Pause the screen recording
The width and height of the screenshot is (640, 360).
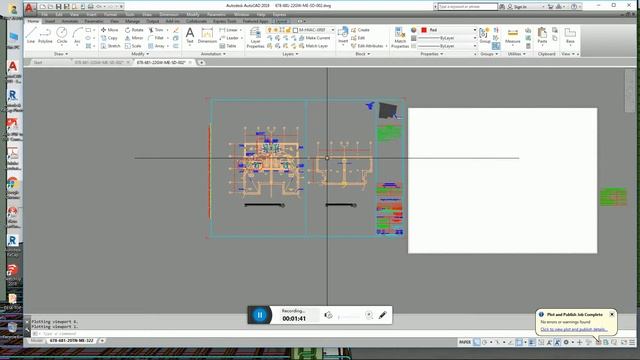pyautogui.click(x=260, y=315)
